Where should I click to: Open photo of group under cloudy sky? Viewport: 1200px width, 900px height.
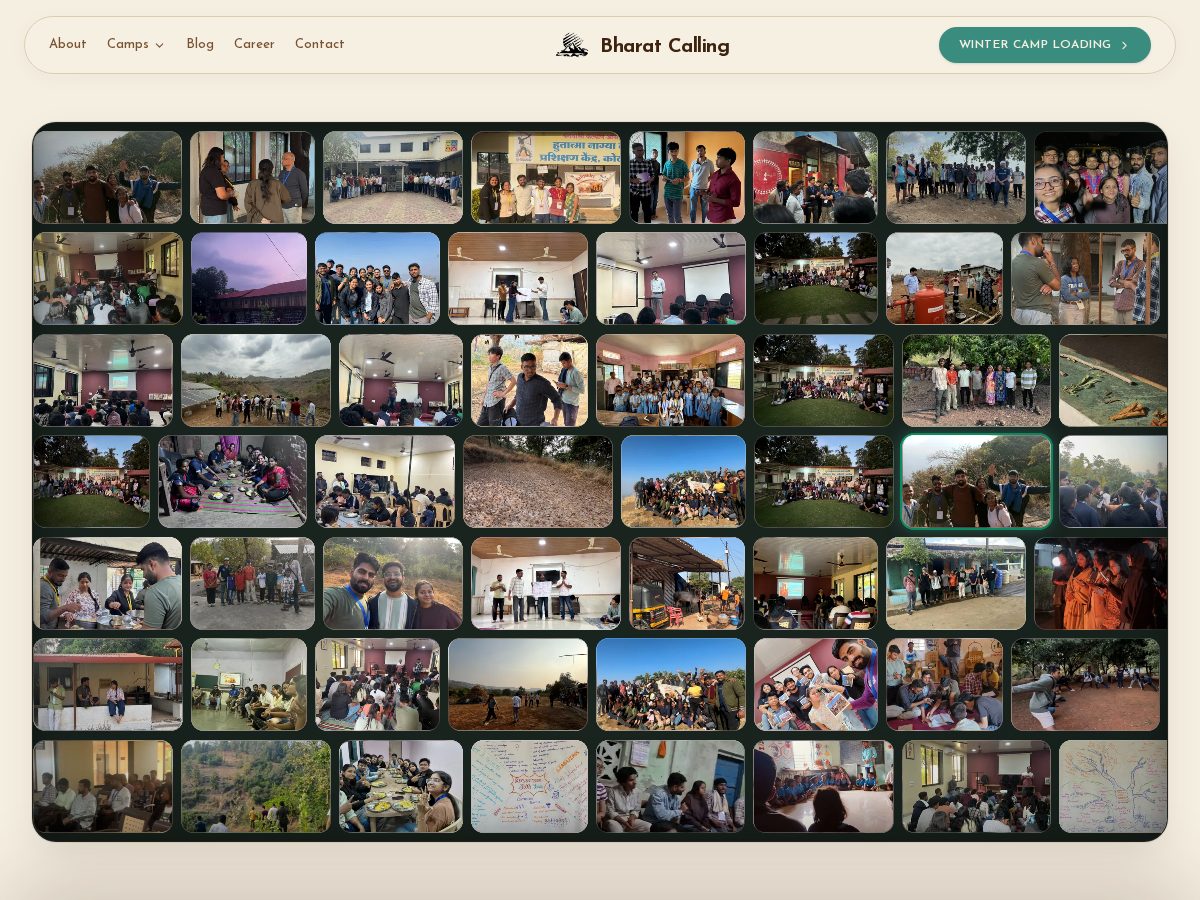pos(256,380)
